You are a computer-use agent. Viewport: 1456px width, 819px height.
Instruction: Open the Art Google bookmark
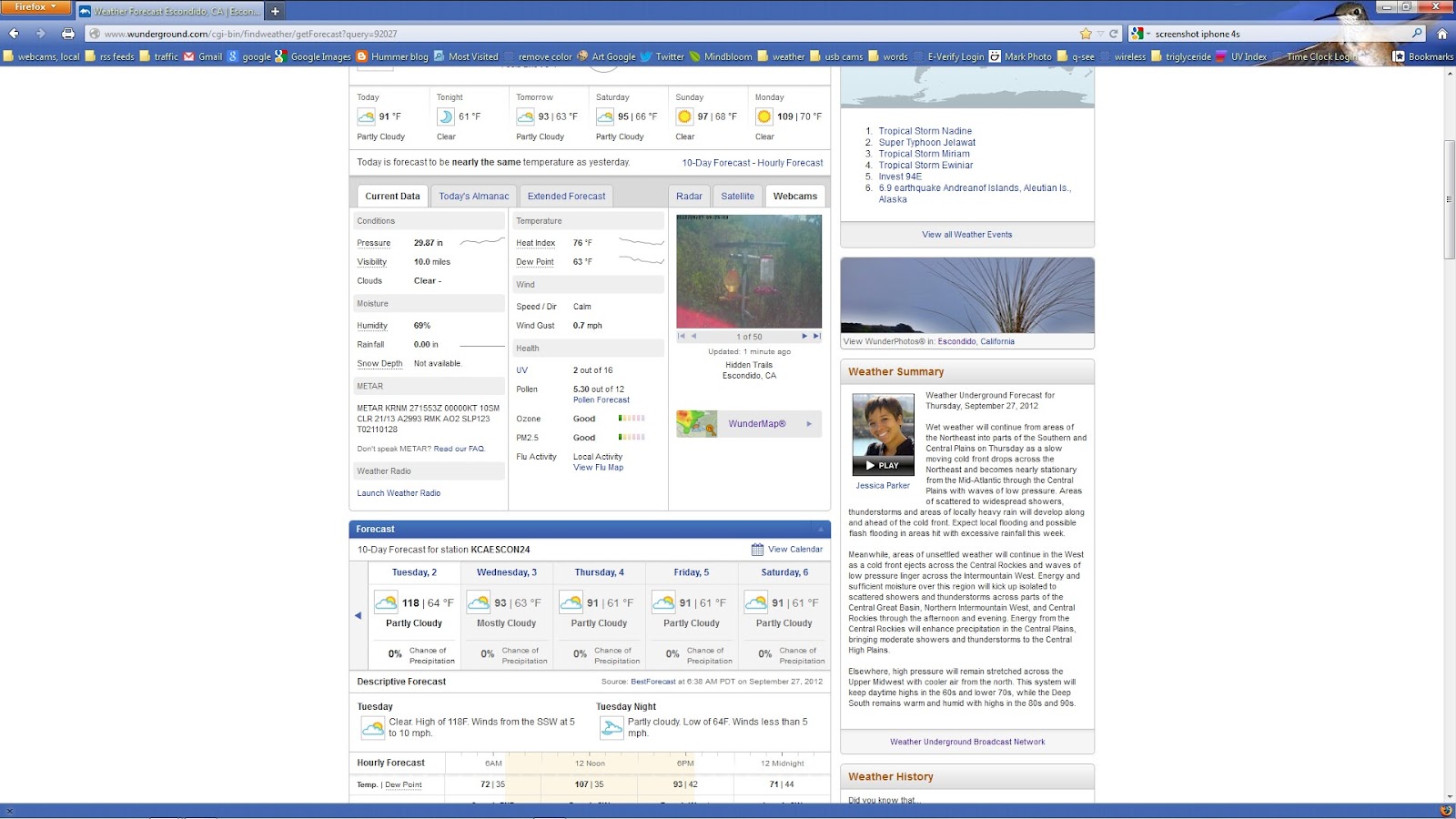point(606,56)
